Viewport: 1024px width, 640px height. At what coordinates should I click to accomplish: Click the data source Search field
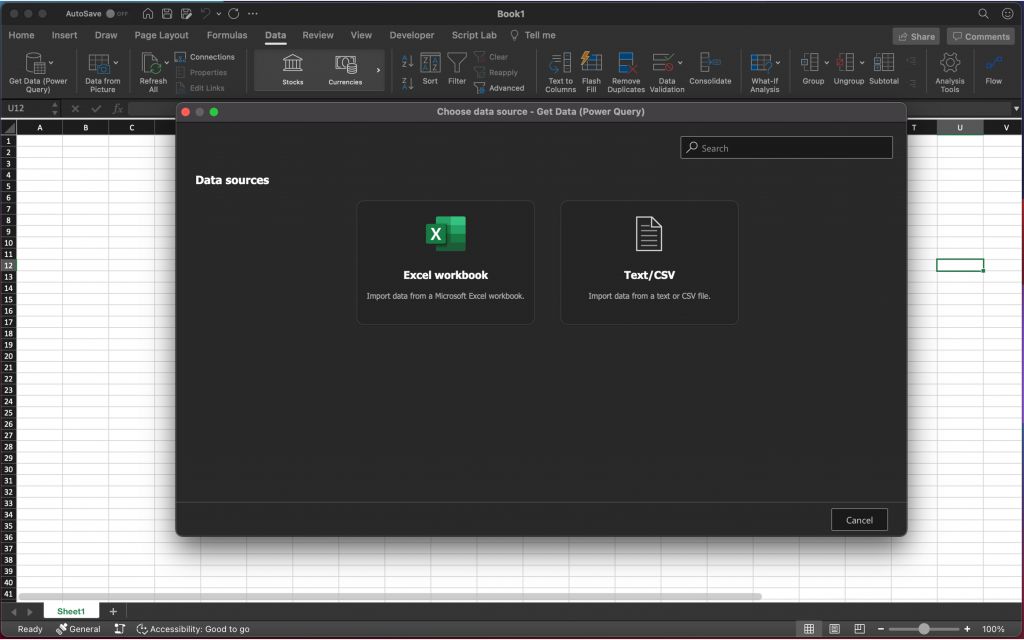click(x=786, y=148)
